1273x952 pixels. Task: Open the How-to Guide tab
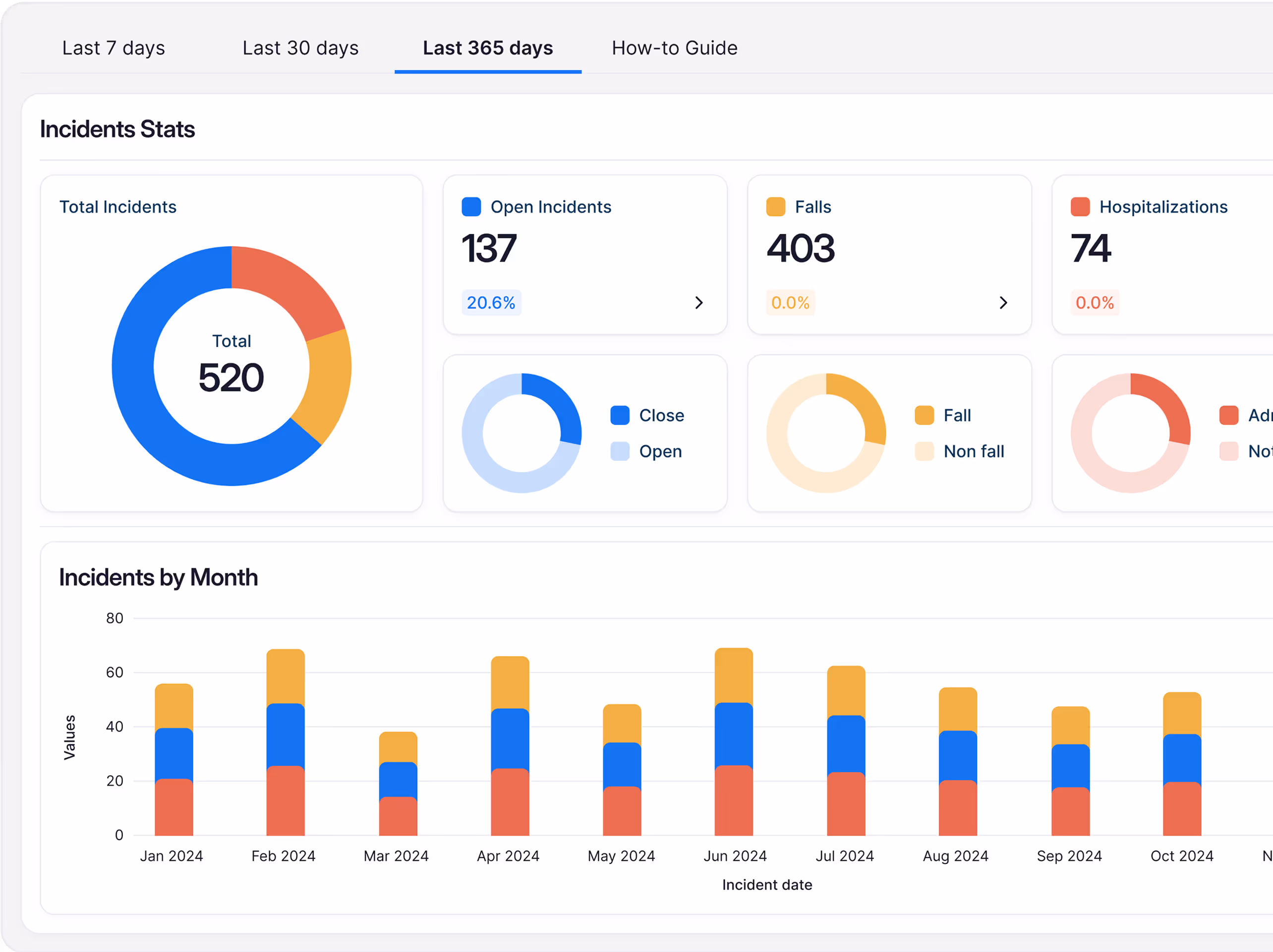(675, 48)
